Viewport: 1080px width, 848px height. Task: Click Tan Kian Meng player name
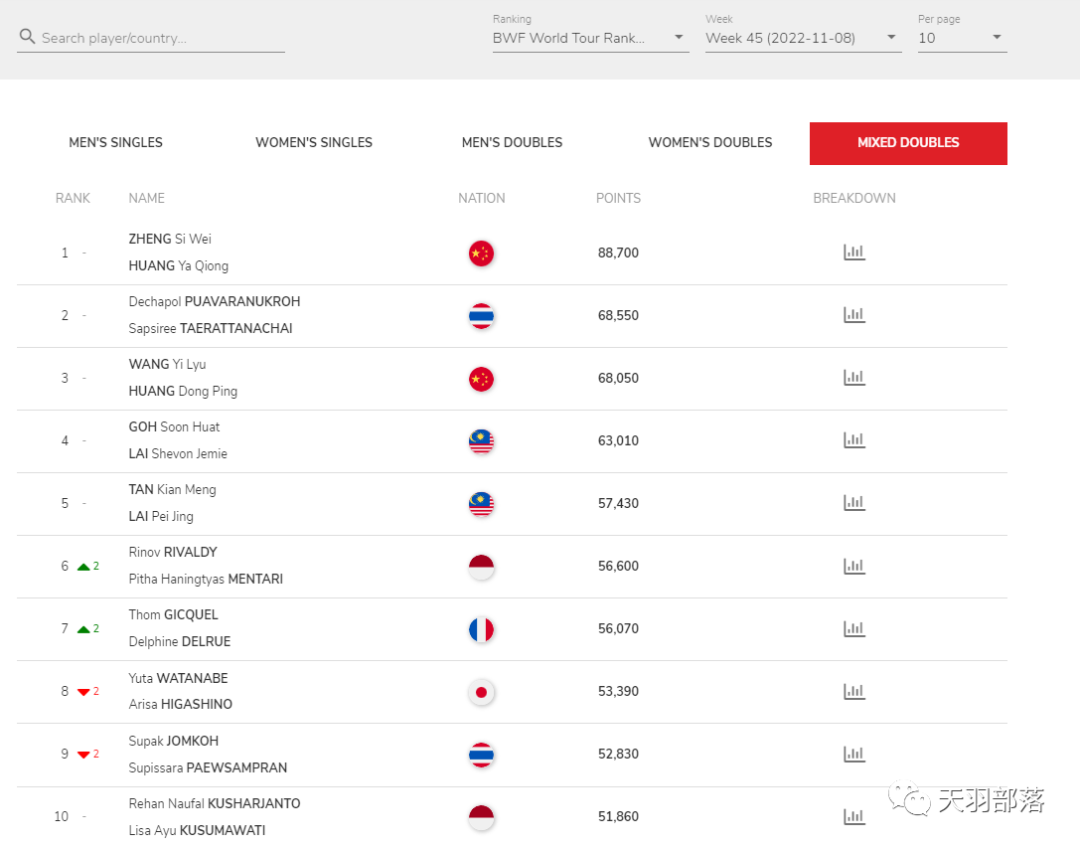click(172, 490)
